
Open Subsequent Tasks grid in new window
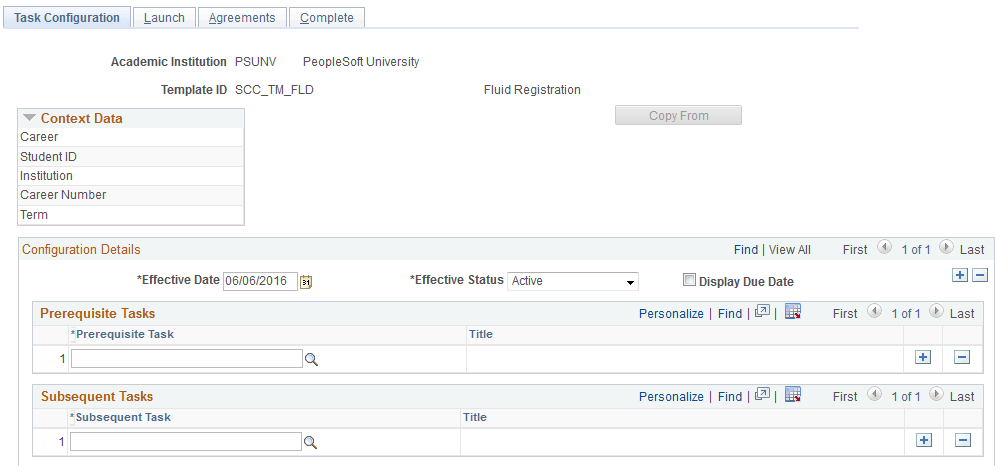click(x=763, y=394)
